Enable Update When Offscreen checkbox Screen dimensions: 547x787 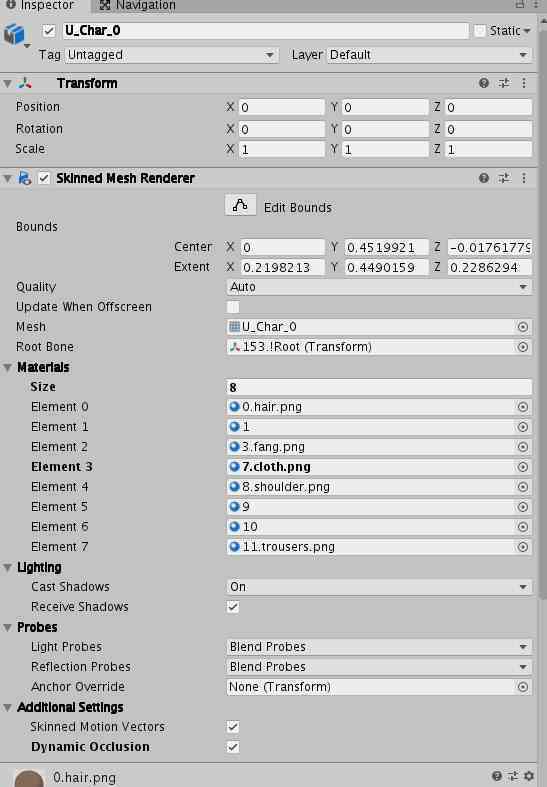tap(233, 307)
